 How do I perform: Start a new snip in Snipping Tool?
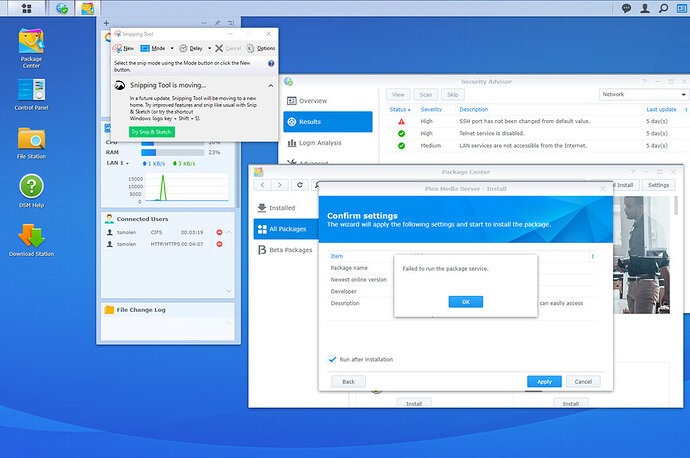coord(124,48)
